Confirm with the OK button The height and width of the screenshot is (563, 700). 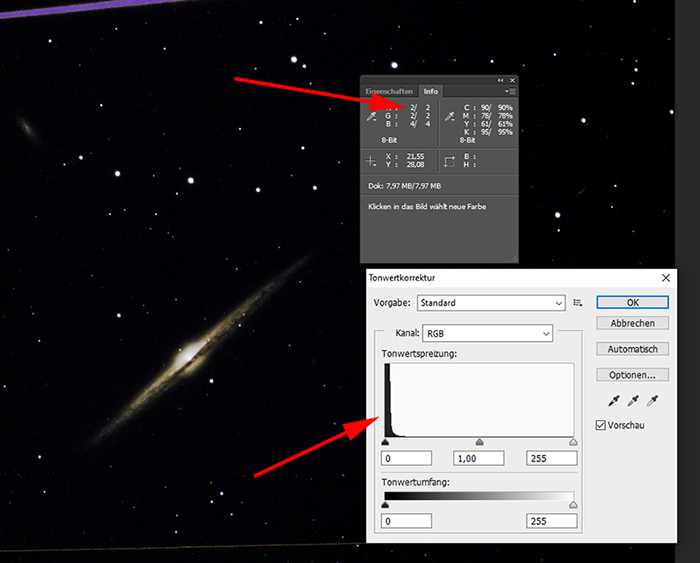tap(633, 302)
